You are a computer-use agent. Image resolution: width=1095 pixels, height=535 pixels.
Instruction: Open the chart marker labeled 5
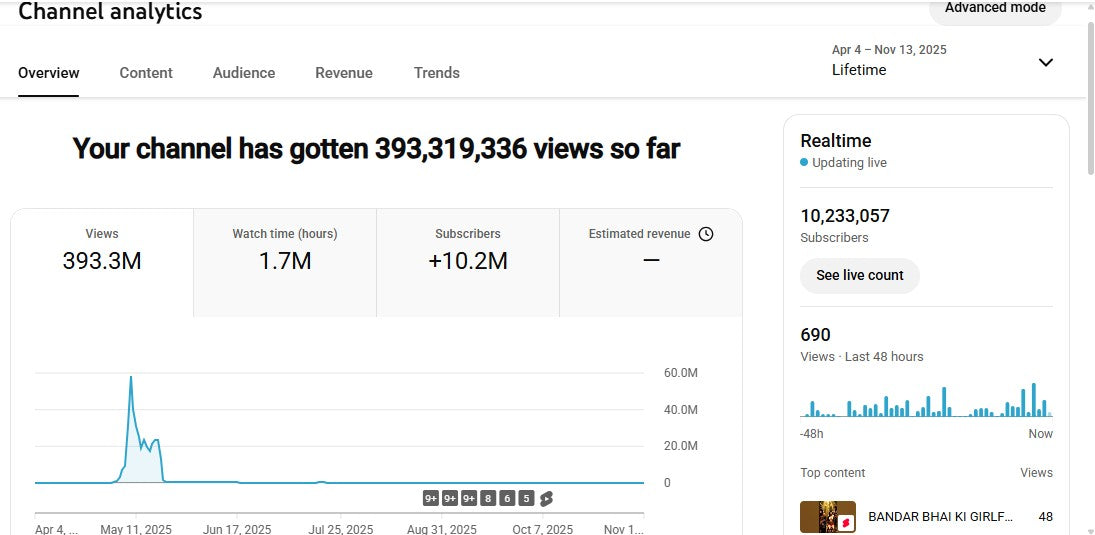(526, 498)
